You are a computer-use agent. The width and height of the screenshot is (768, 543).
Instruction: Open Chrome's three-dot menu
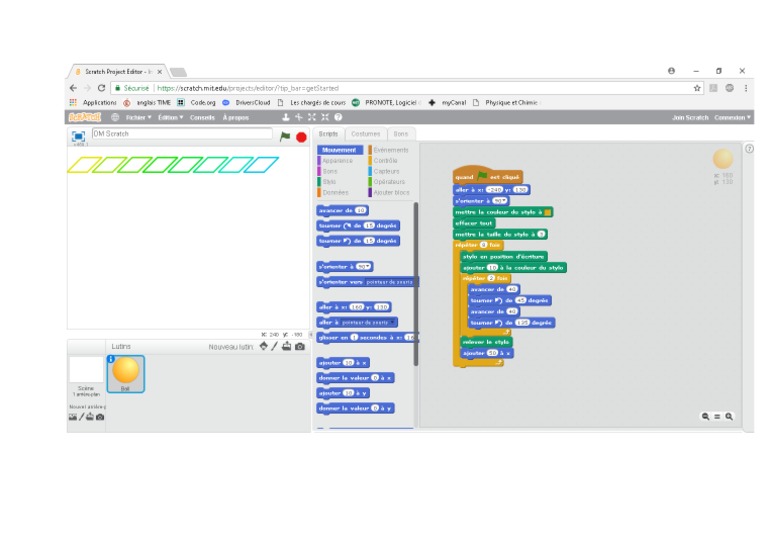pos(745,88)
